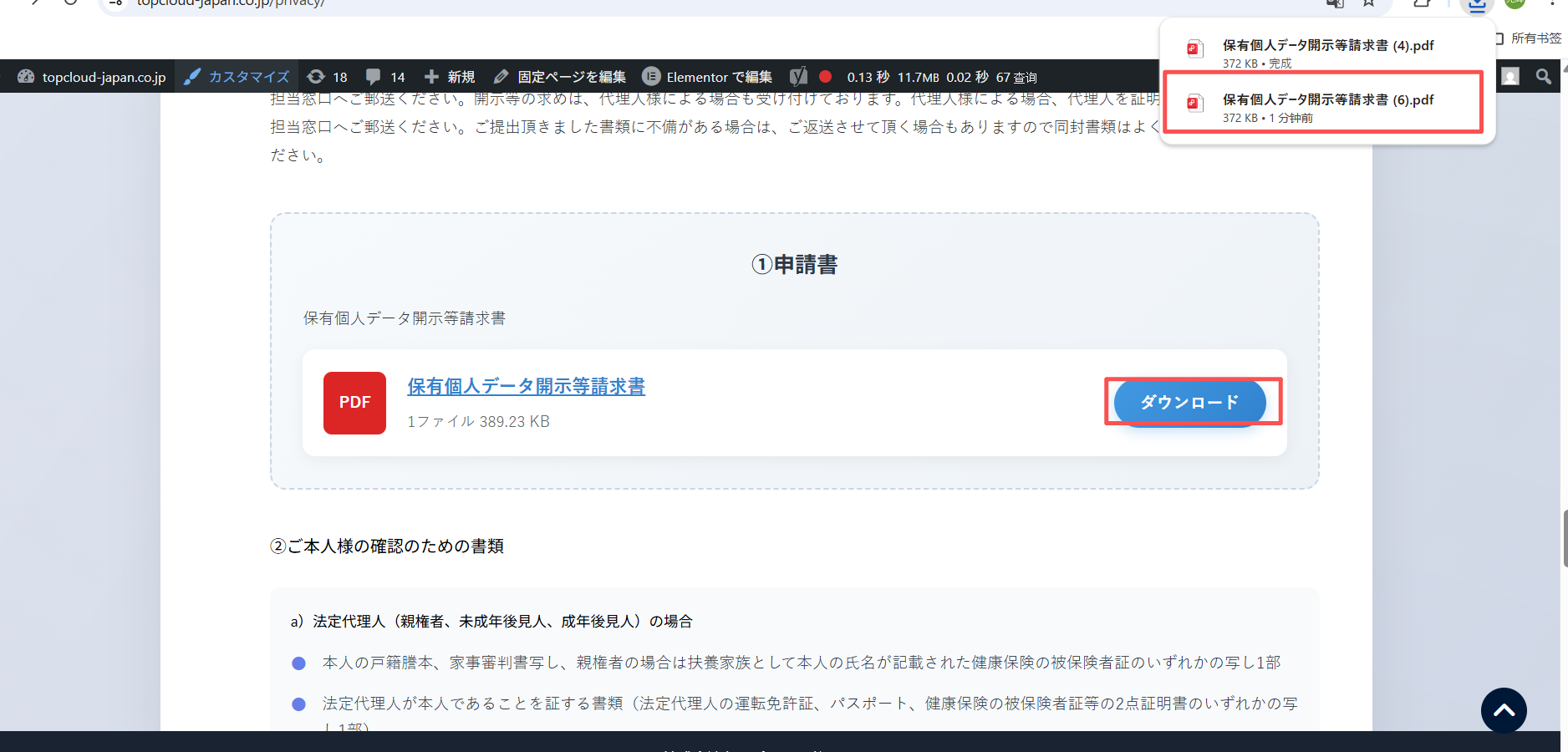Open the comments bubble showing 14
This screenshot has width=1568, height=752.
click(385, 77)
